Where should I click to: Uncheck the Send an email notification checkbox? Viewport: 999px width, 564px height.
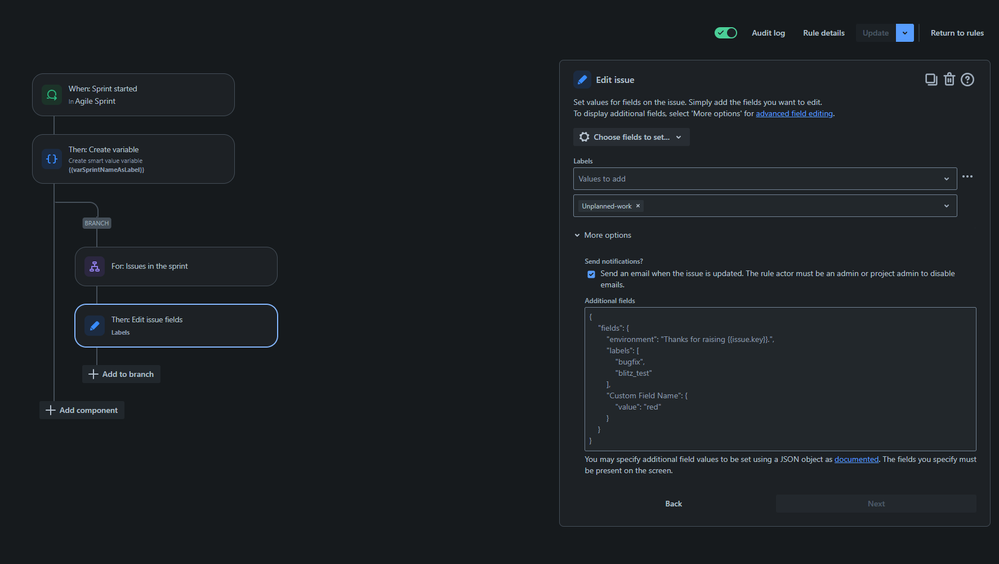coord(591,274)
